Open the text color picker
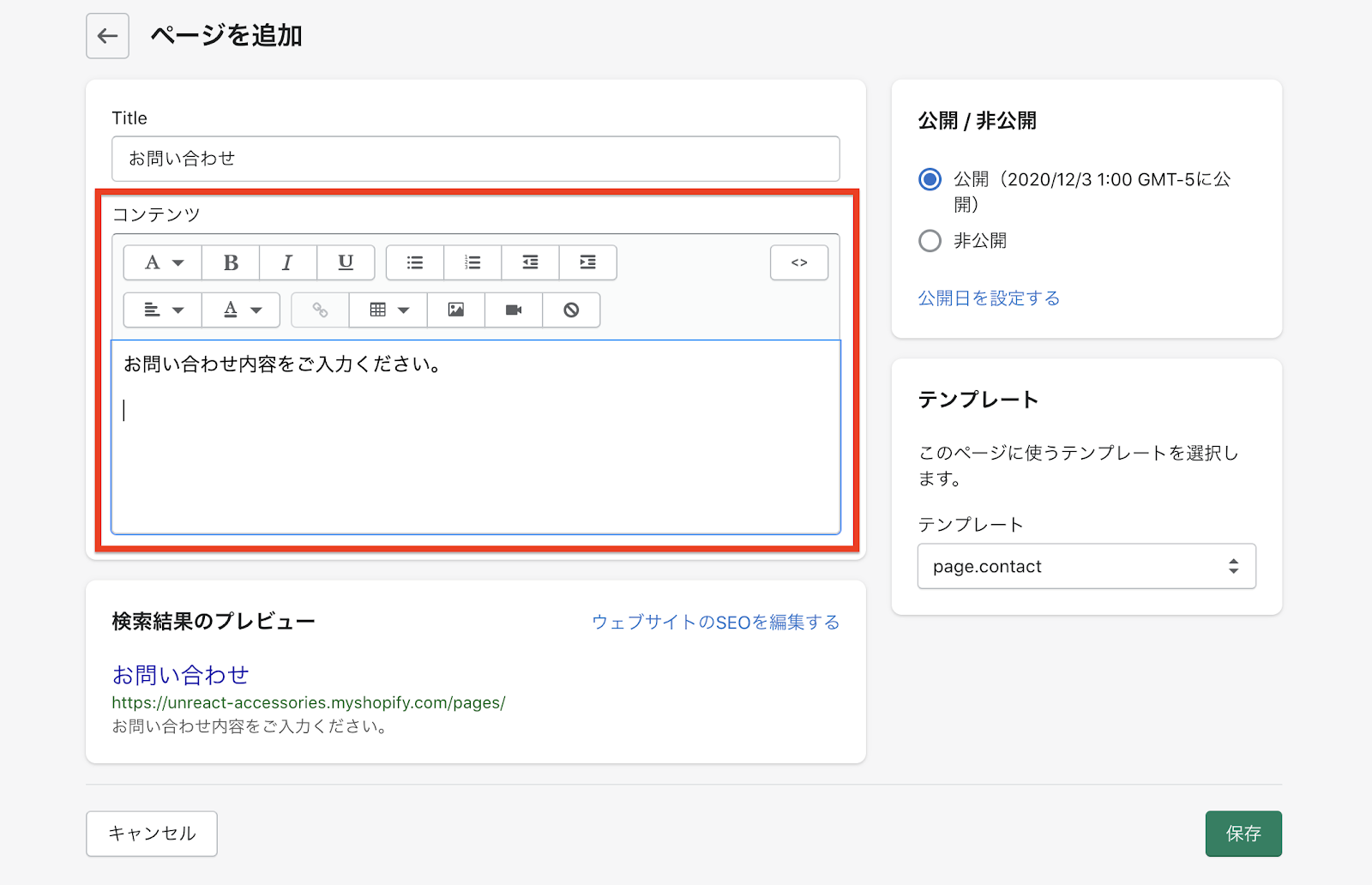 click(x=241, y=310)
